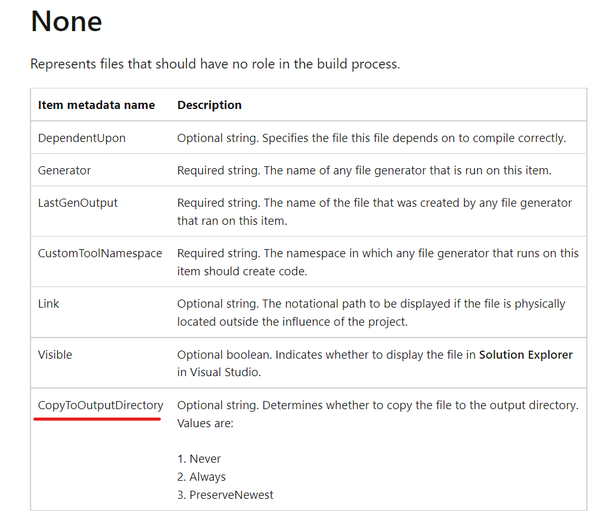Select the Link metadata name

[x=50, y=303]
